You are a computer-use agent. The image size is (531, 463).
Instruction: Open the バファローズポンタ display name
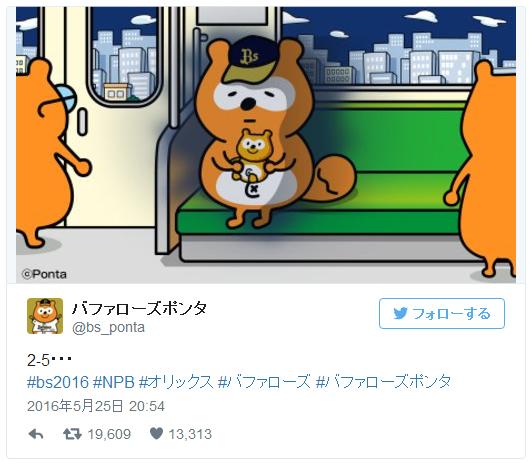point(139,309)
